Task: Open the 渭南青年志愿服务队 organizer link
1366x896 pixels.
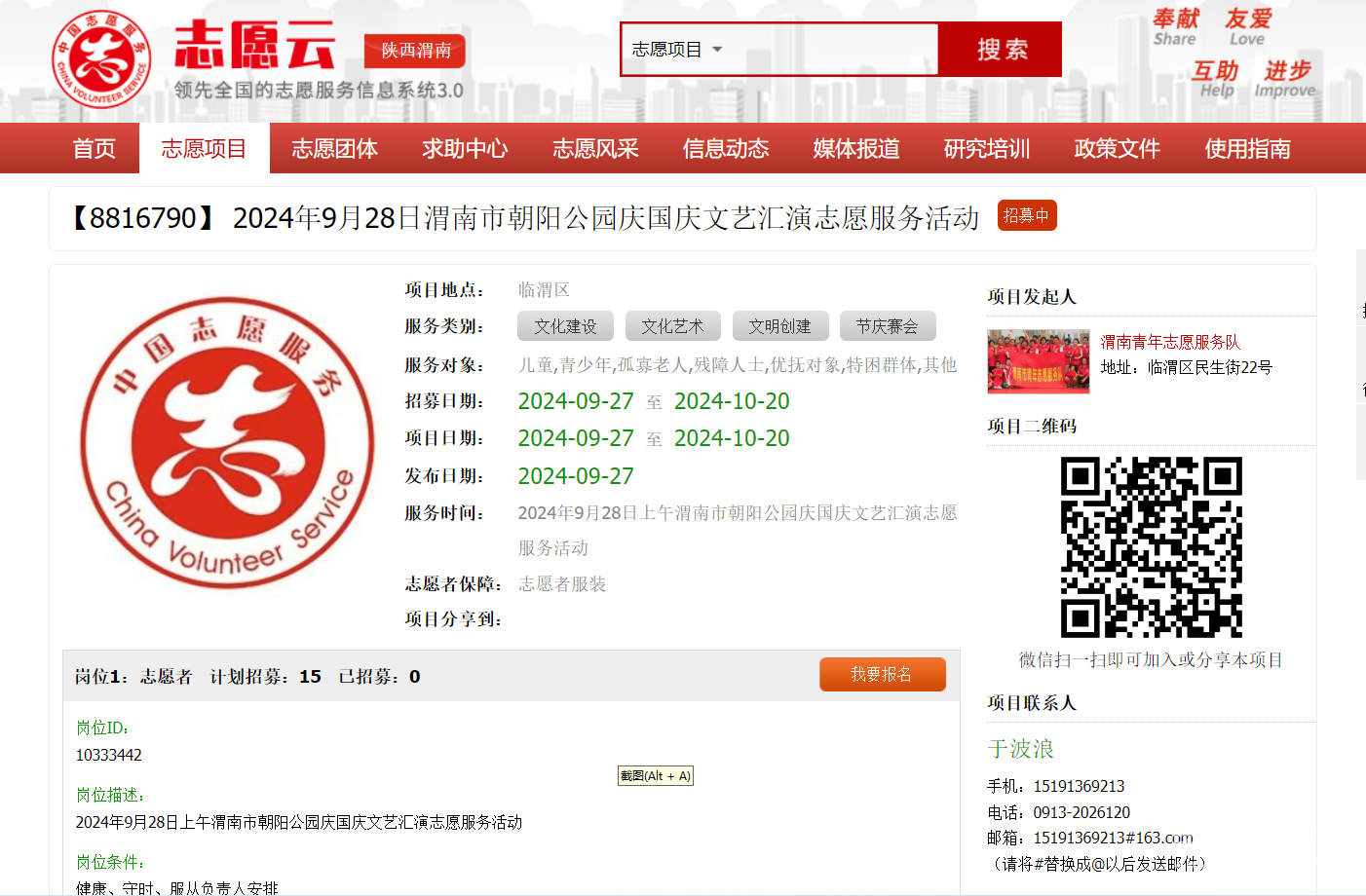Action: coord(1170,342)
